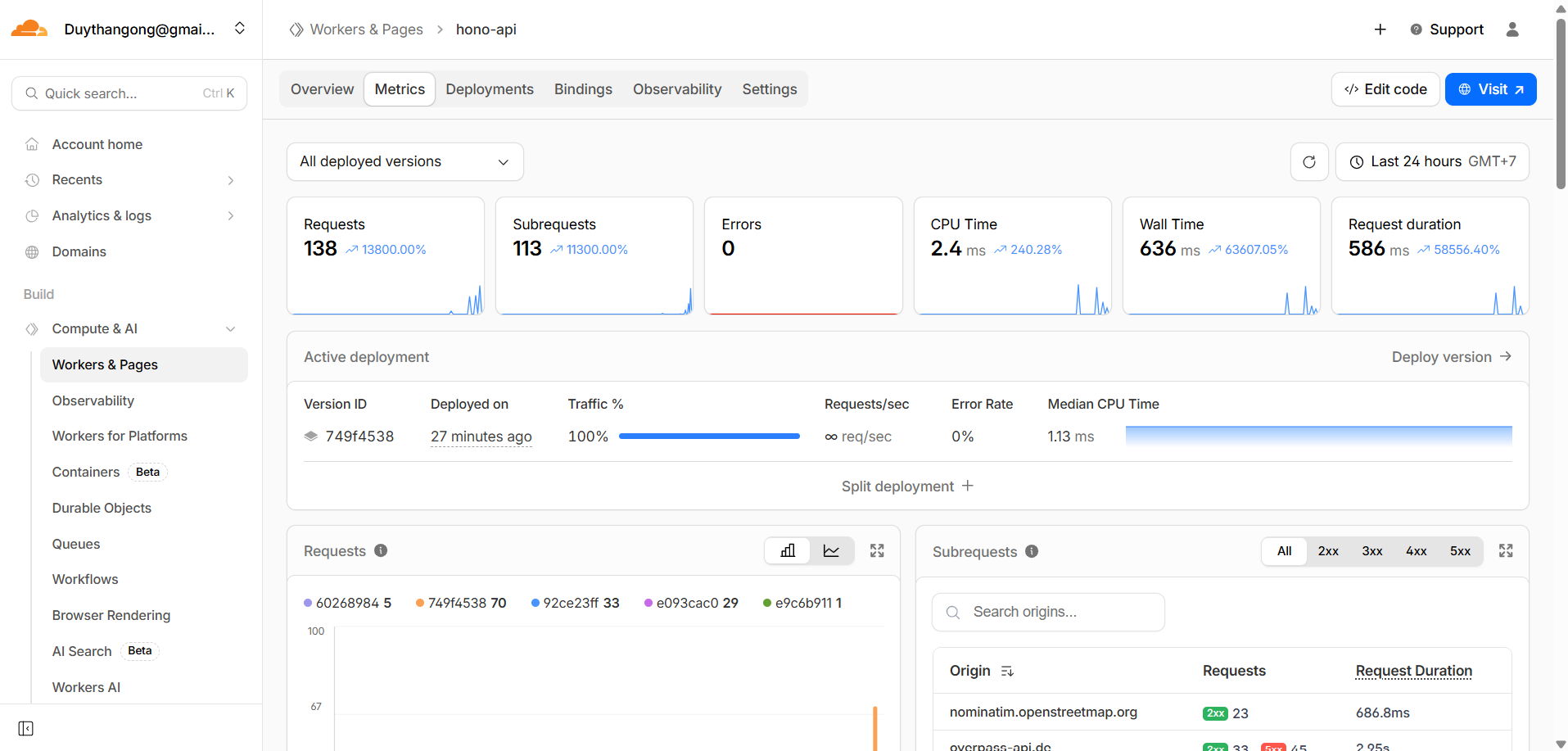Collapse the Compute & AI section
This screenshot has height=751, width=1568.
coord(230,328)
